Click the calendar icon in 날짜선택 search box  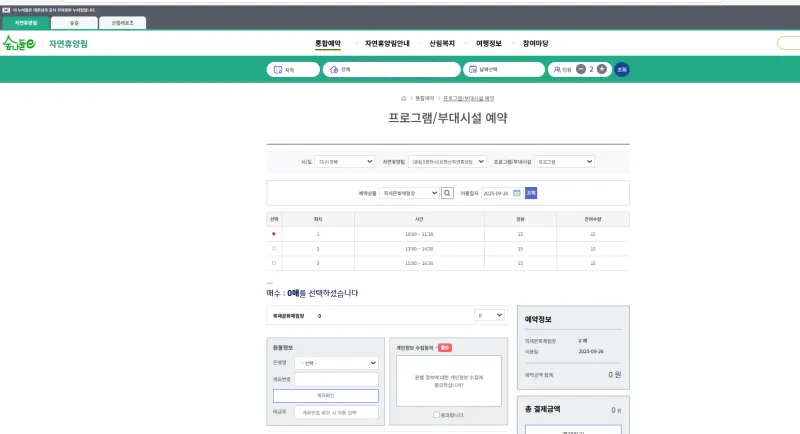[x=473, y=70]
